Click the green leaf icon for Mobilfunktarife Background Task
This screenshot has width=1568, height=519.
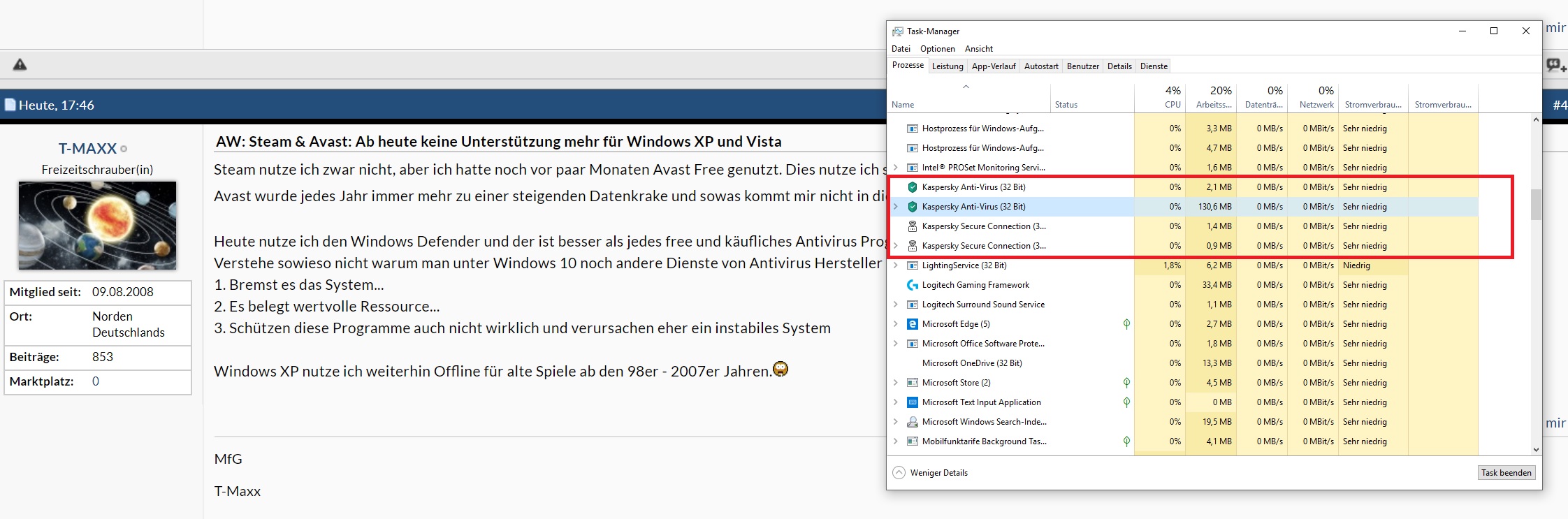point(1126,441)
